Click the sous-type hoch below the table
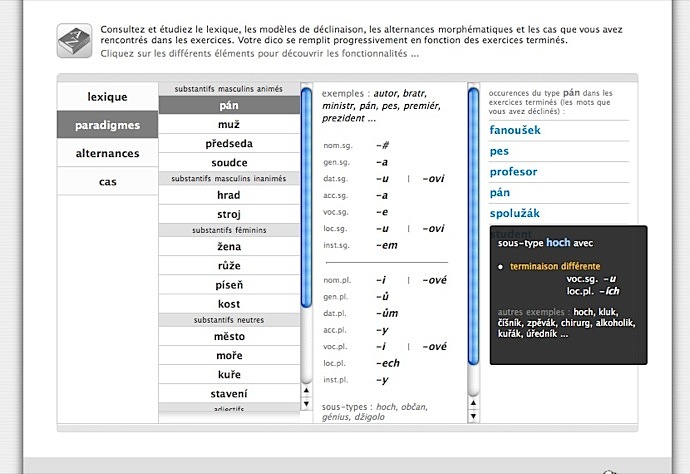Screen dimensions: 690x474 (x=386, y=407)
